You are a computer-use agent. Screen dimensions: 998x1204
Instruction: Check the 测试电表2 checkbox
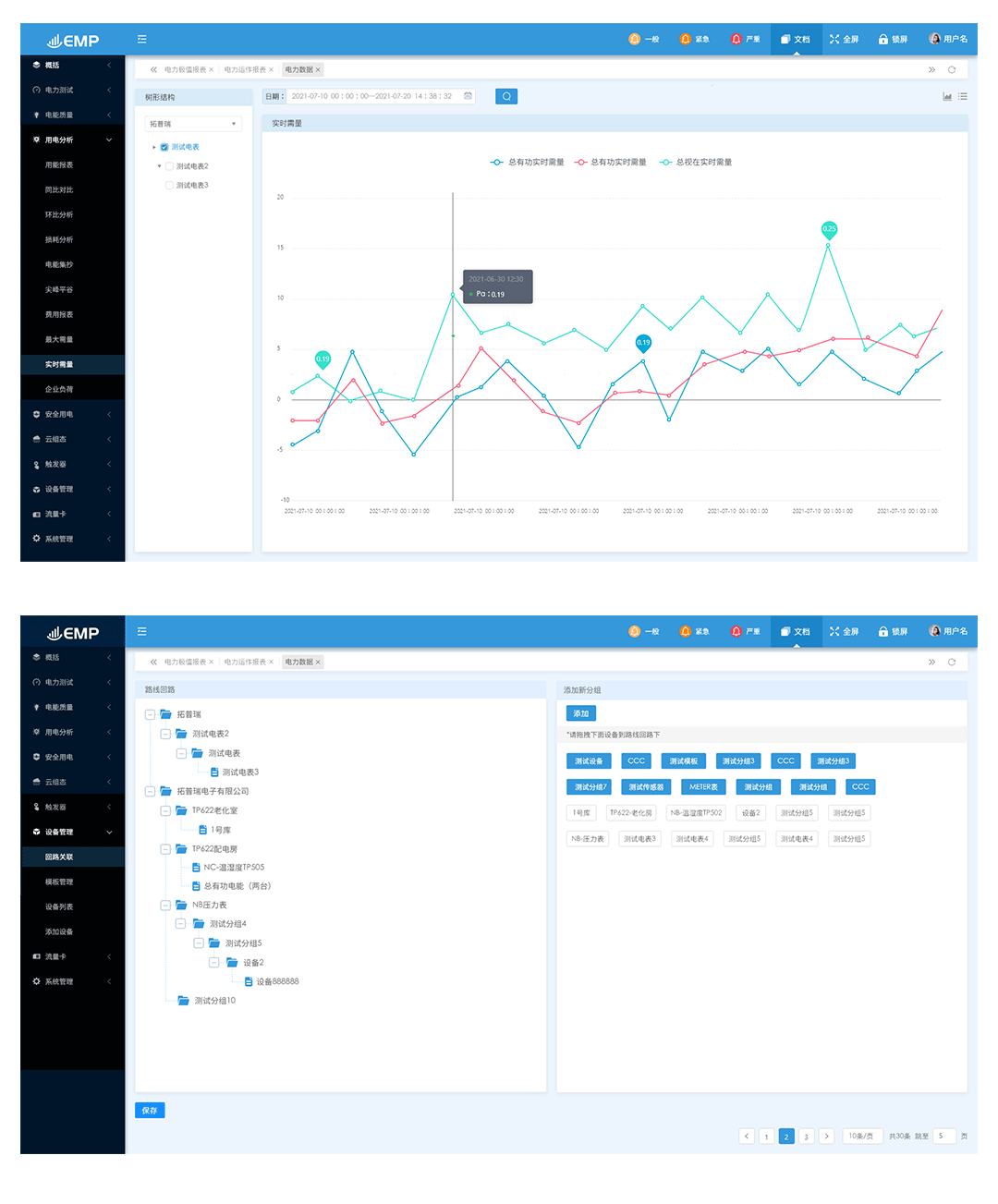click(x=169, y=166)
